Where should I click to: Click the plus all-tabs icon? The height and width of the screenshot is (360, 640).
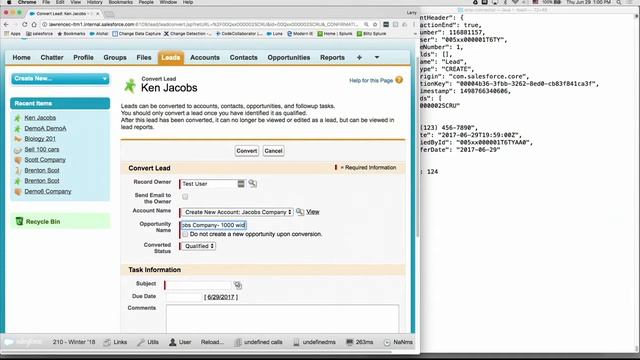359,58
